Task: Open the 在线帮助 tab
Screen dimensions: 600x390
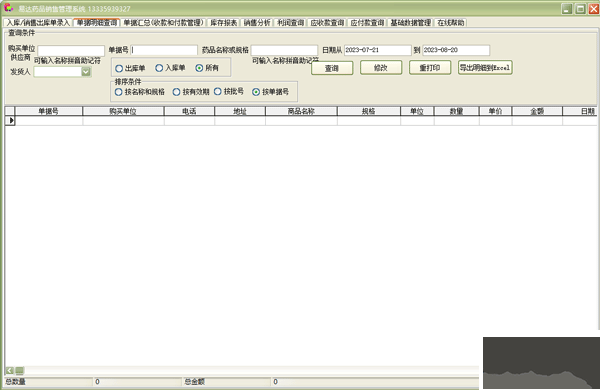Action: 451,23
